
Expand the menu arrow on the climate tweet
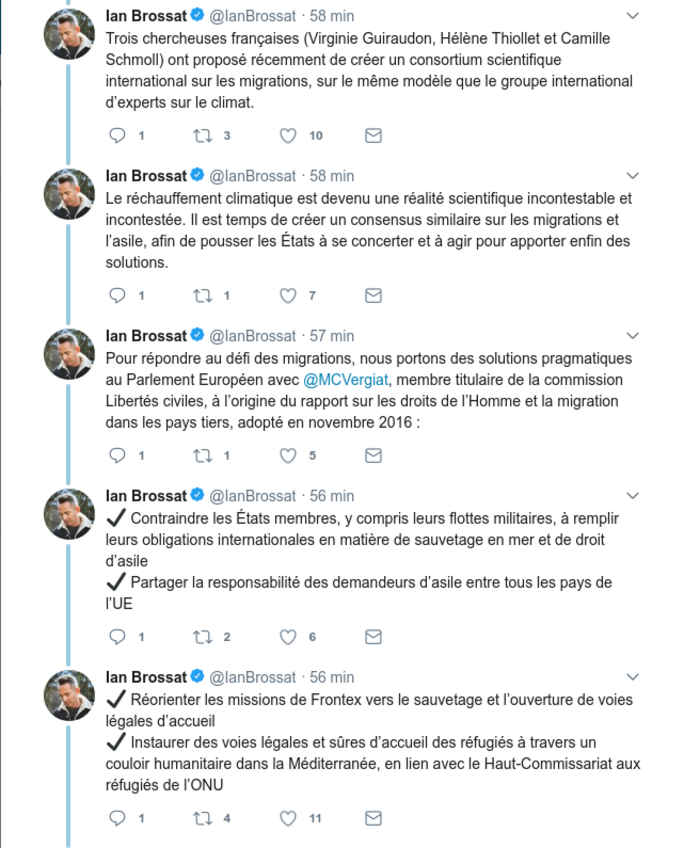coord(632,176)
